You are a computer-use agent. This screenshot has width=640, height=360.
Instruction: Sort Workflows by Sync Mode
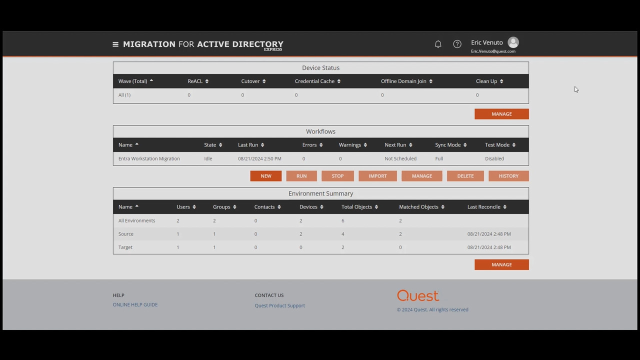point(451,145)
